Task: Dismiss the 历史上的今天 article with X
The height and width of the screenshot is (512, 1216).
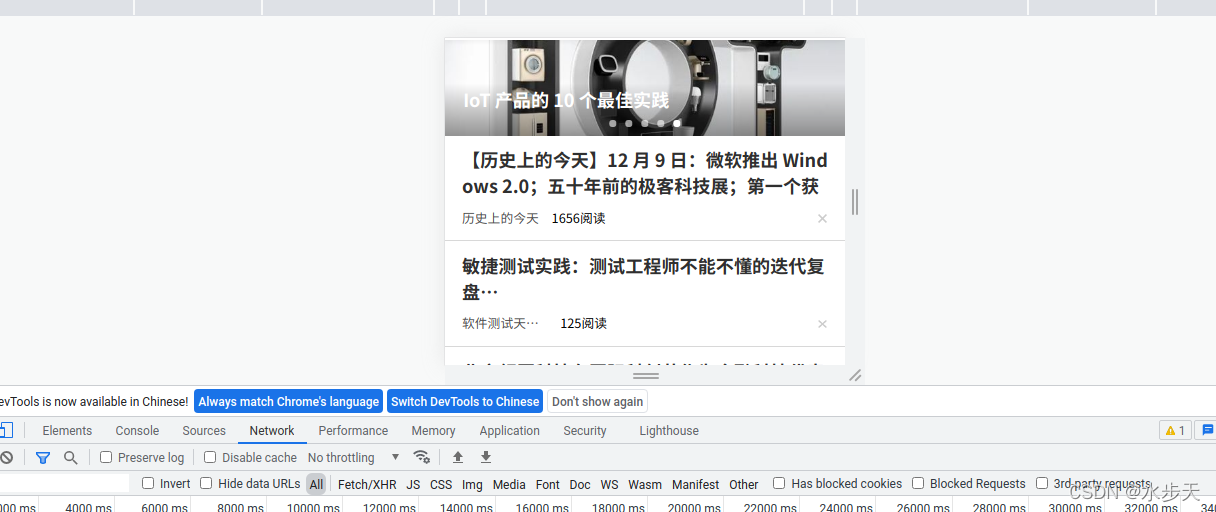Action: pyautogui.click(x=822, y=218)
